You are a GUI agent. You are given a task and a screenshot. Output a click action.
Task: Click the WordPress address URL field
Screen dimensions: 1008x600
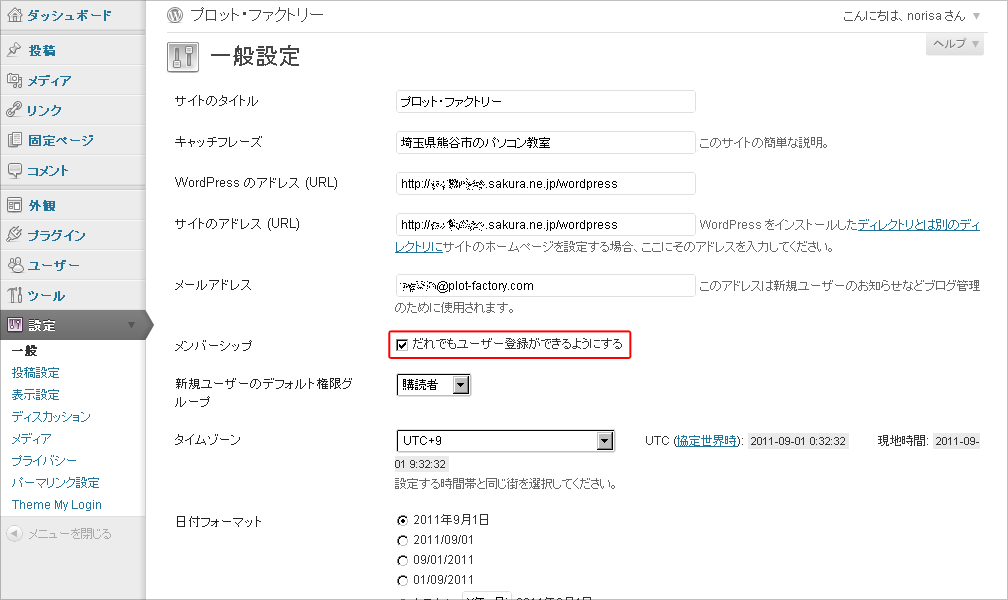tap(545, 183)
